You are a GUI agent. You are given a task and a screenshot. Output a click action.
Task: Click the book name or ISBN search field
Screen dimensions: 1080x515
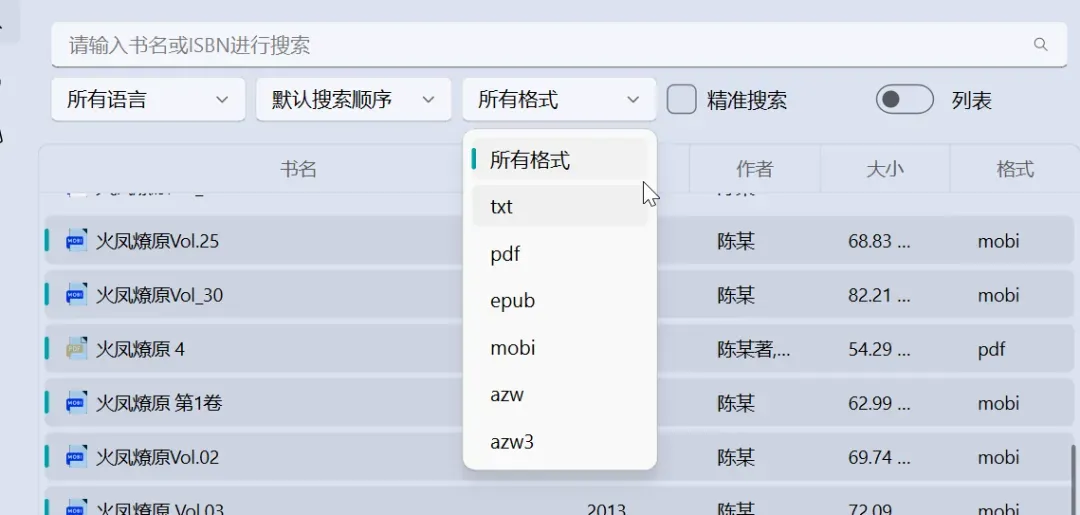(559, 45)
